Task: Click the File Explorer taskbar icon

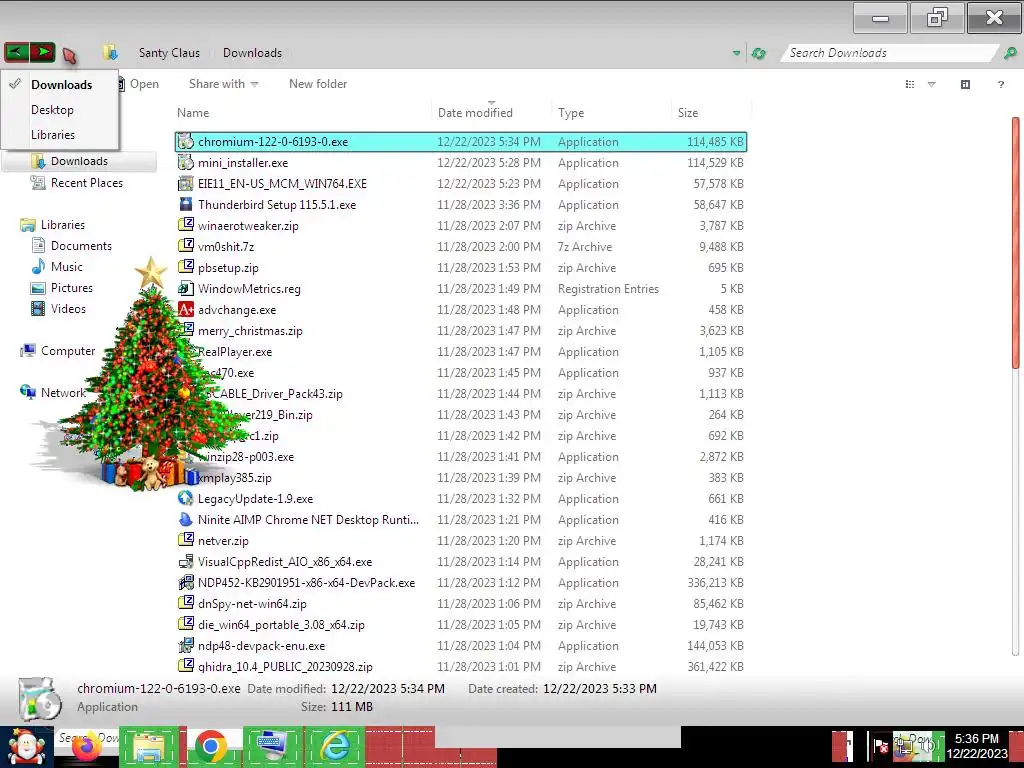Action: coord(148,746)
